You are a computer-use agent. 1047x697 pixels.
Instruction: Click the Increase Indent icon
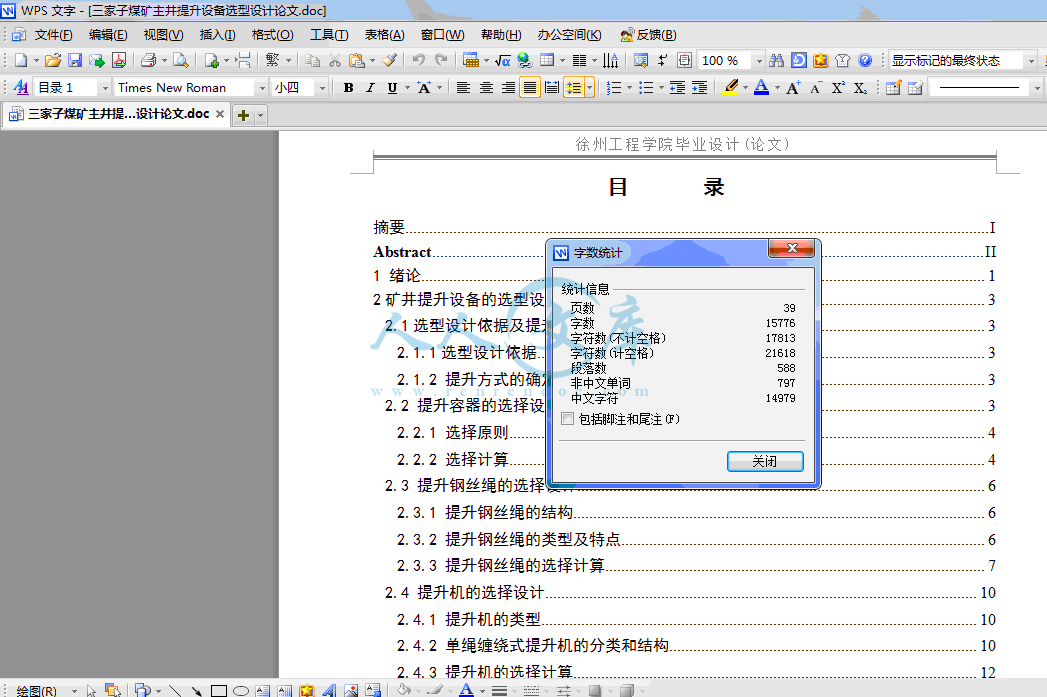tap(699, 87)
